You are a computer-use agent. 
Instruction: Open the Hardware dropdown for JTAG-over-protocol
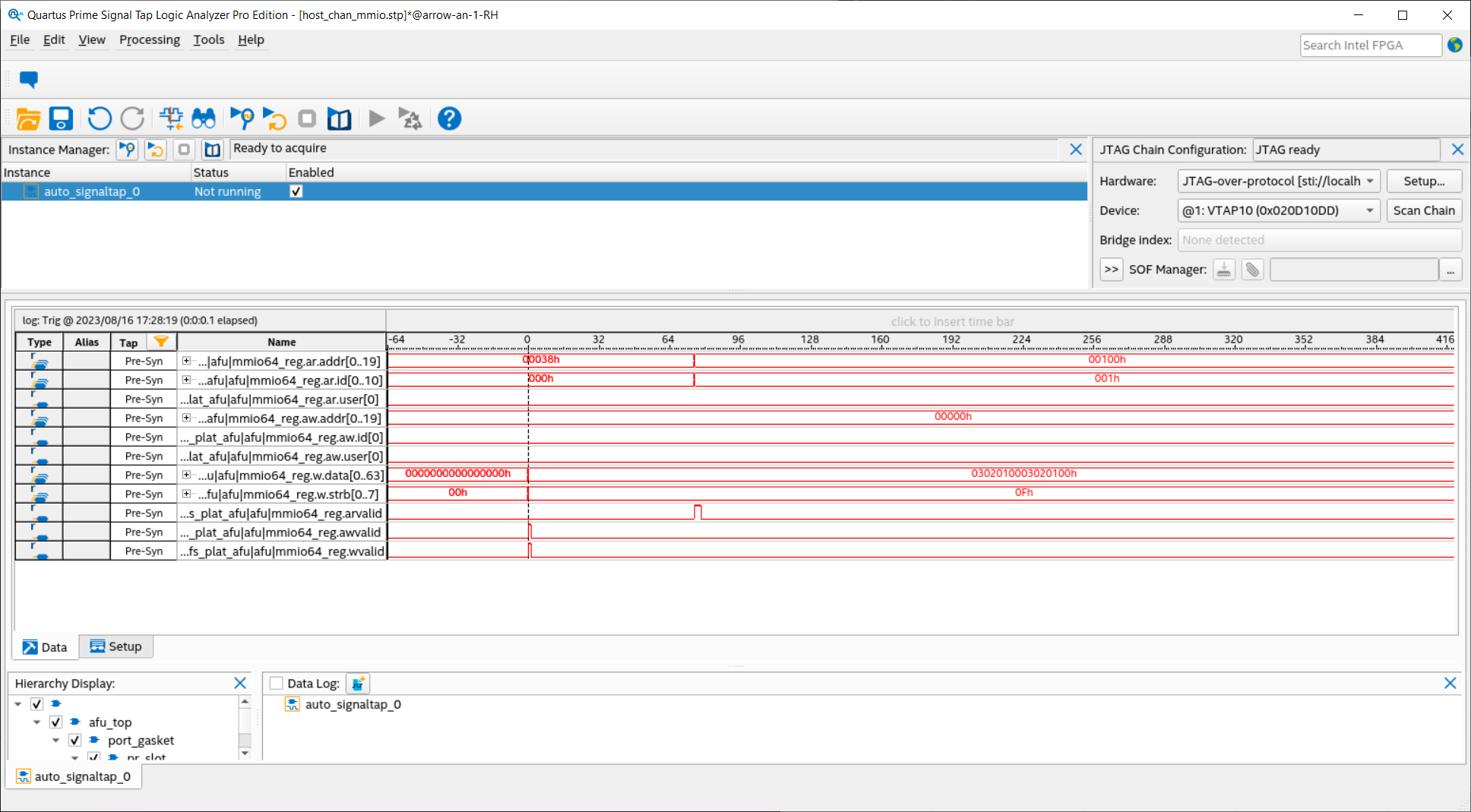click(1369, 181)
